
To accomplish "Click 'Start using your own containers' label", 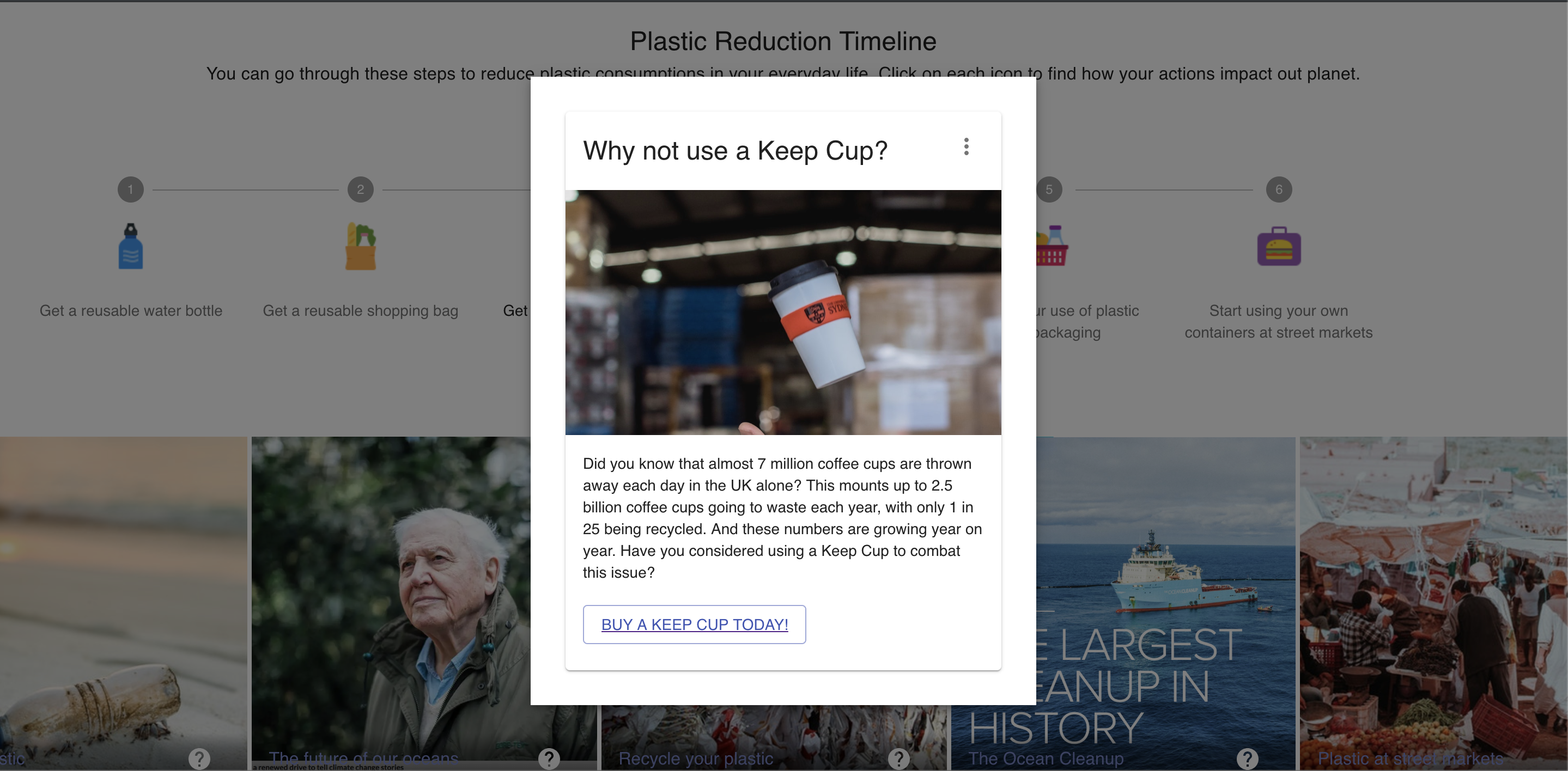I will (1278, 321).
